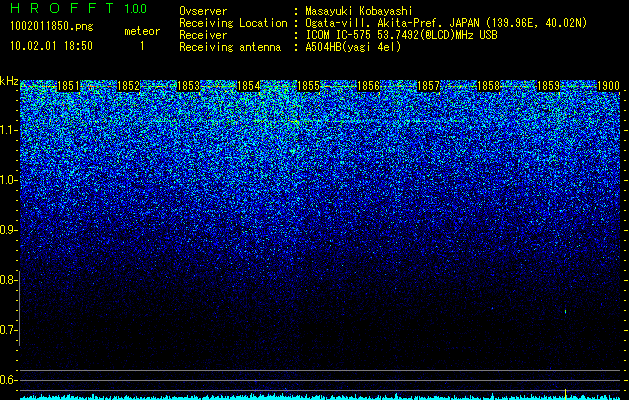629x400 pixels.
Task: Click the 1859 time marker
Action: 548,86
